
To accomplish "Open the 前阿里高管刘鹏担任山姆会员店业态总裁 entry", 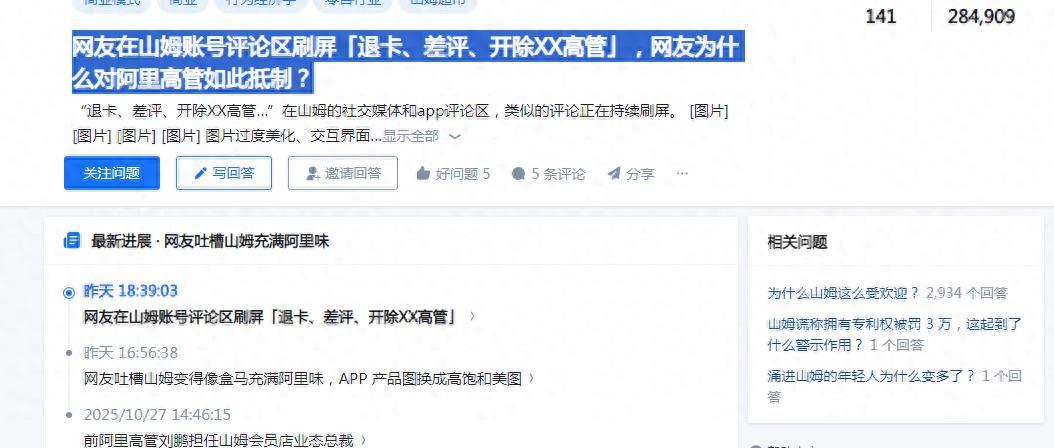I will pyautogui.click(x=225, y=441).
